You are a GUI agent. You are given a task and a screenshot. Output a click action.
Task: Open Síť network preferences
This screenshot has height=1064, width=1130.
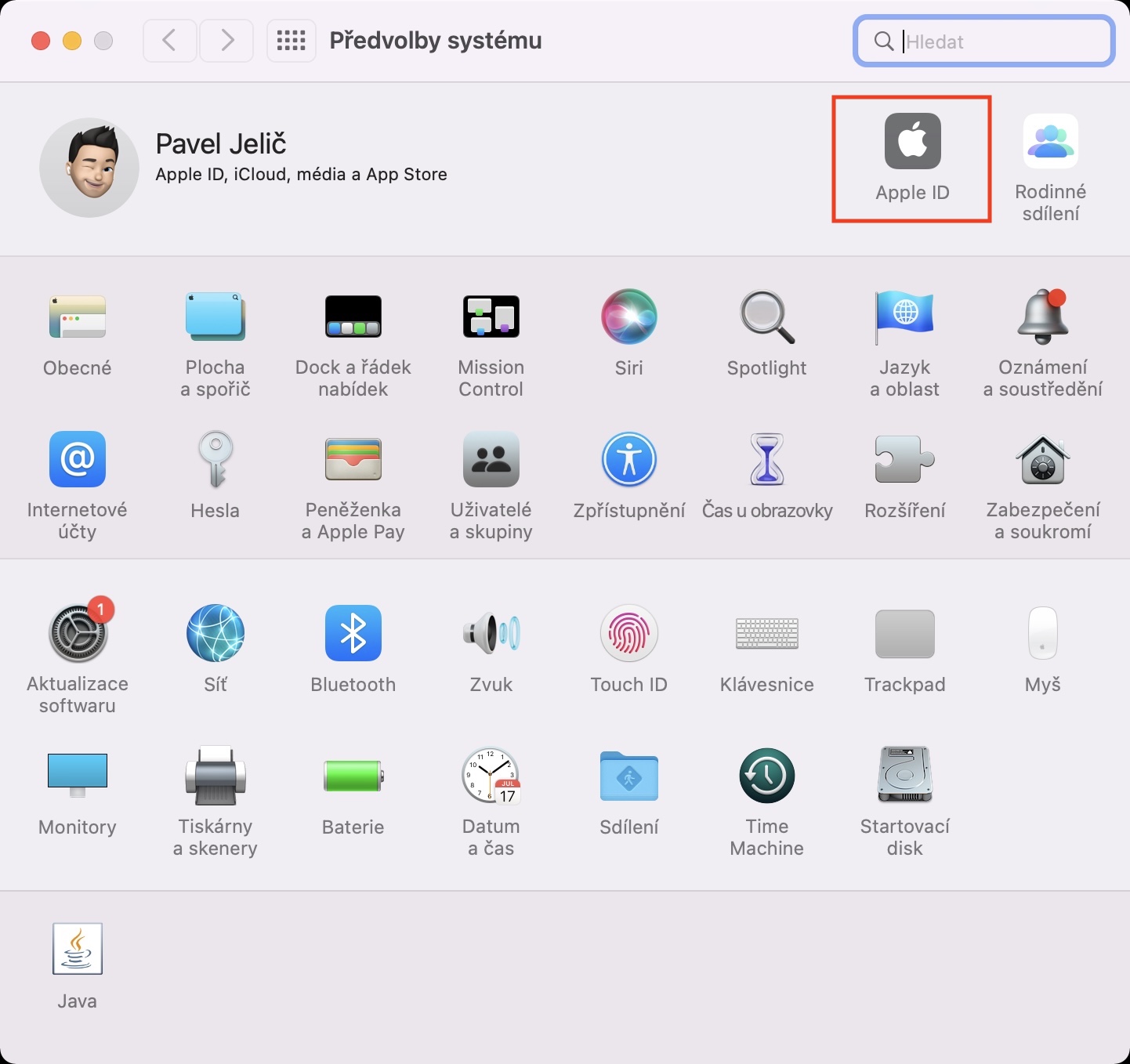click(215, 650)
